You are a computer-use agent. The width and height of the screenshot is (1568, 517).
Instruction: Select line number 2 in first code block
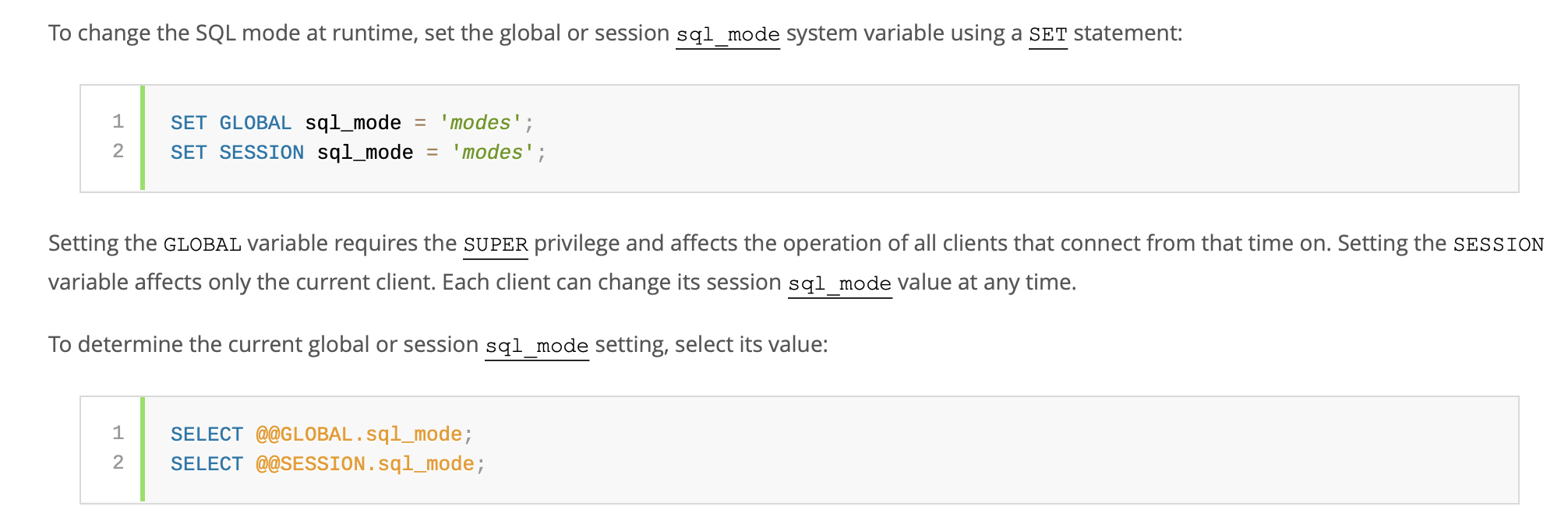[118, 152]
